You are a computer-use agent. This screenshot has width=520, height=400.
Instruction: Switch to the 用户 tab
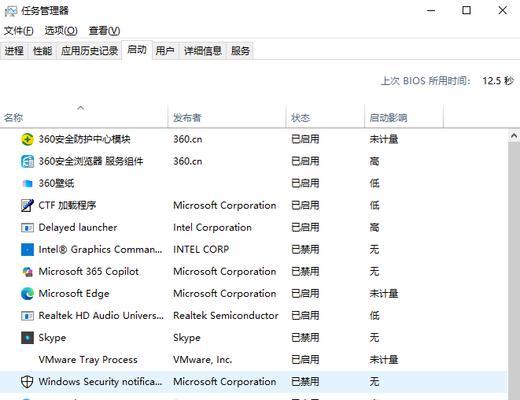pyautogui.click(x=165, y=51)
